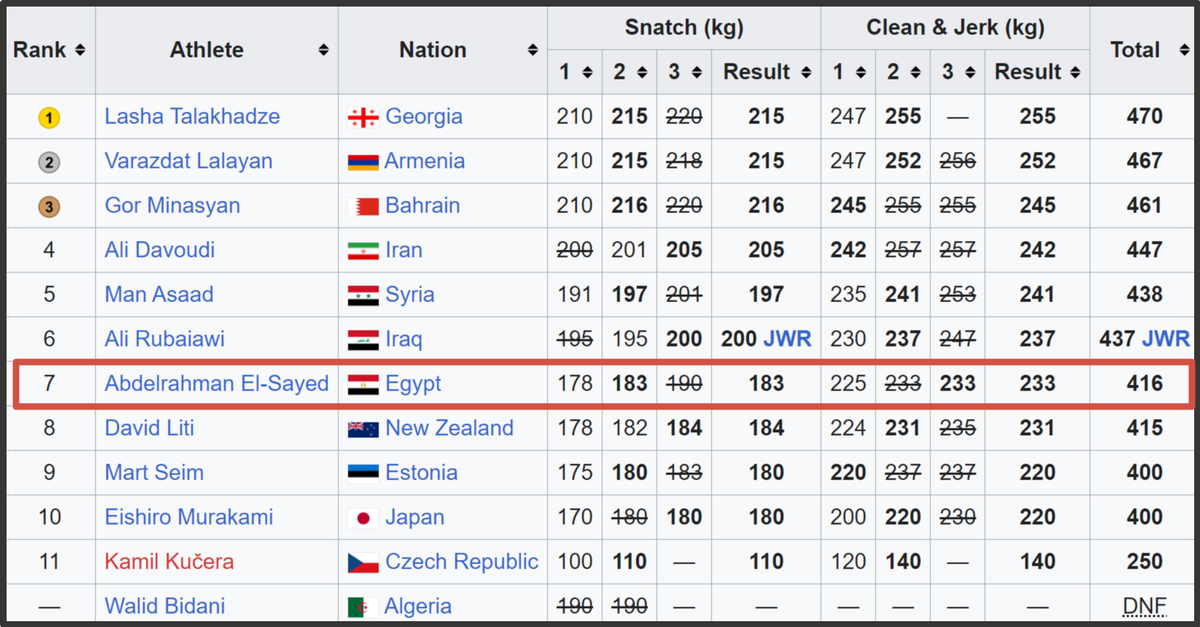Sort by Nation column sort arrows
This screenshot has width=1200, height=627.
(x=532, y=50)
